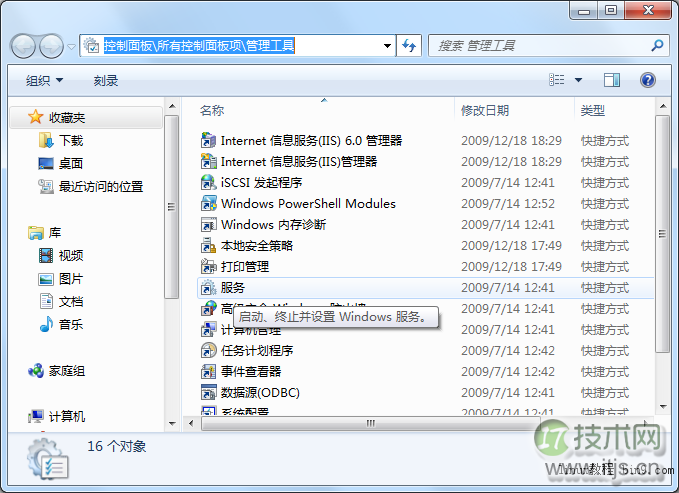This screenshot has height=493, width=679.
Task: Click the iSCSI 发起程序 globe icon
Action: click(x=208, y=182)
